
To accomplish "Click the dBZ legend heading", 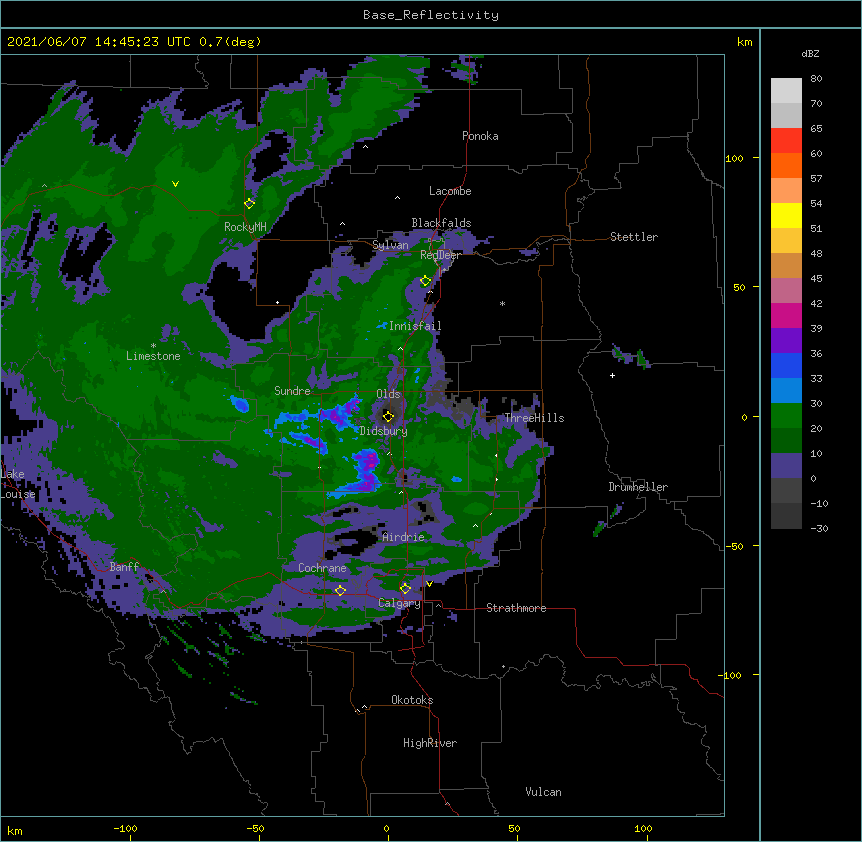I will 810,54.
